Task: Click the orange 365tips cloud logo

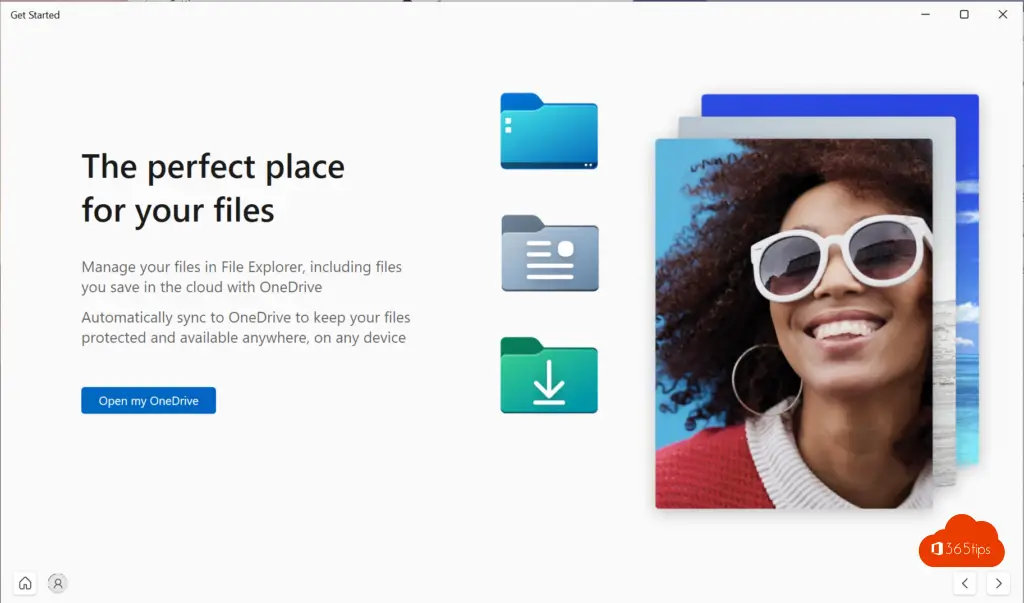Action: 960,543
